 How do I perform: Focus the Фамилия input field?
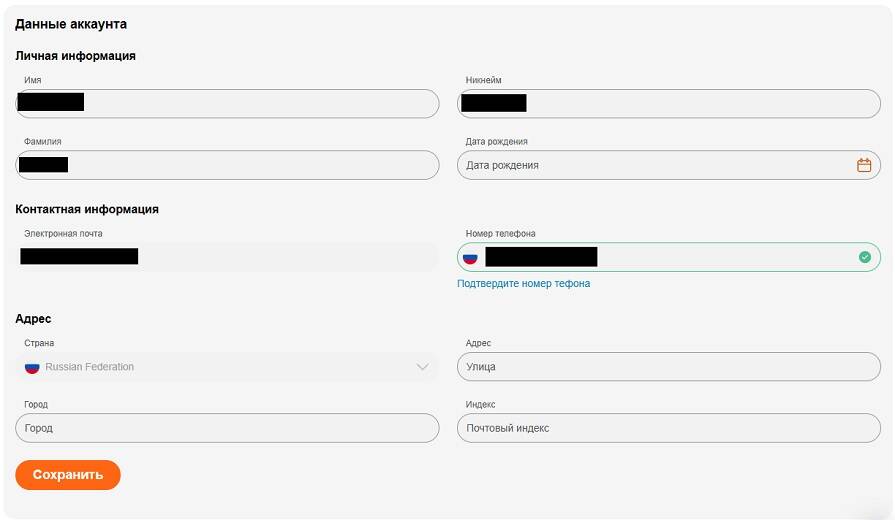[x=227, y=165]
